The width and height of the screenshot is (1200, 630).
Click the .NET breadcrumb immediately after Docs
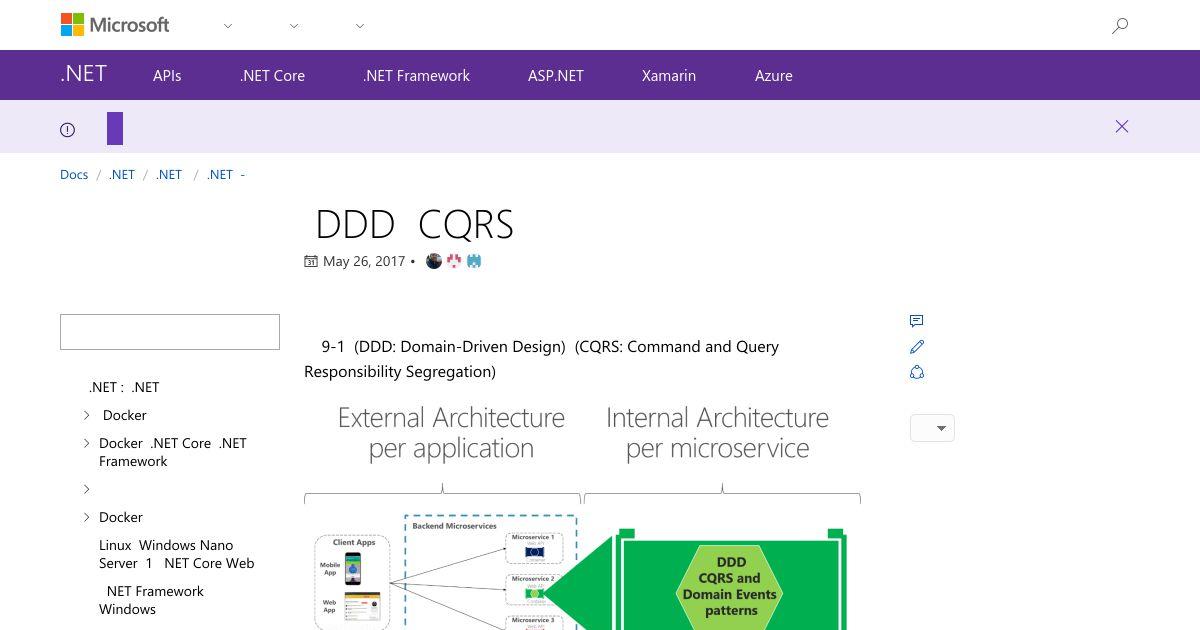(122, 174)
